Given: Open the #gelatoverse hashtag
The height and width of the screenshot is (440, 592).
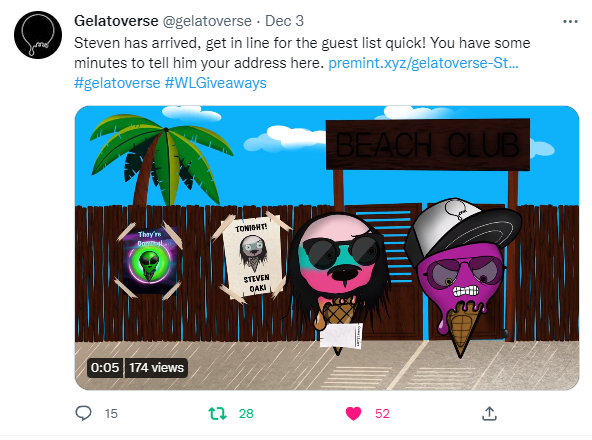Looking at the screenshot, I should [117, 83].
